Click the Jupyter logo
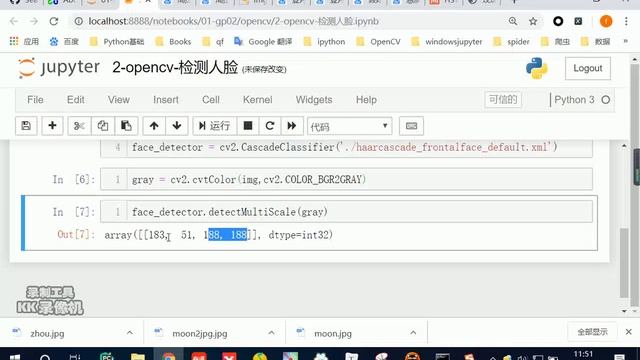The image size is (640, 360). tap(58, 67)
